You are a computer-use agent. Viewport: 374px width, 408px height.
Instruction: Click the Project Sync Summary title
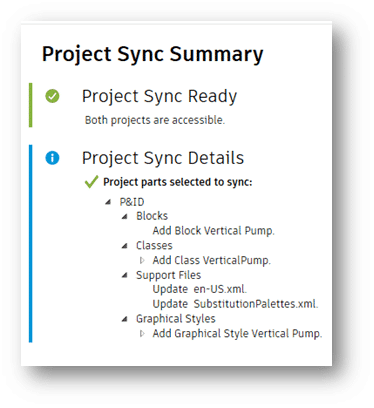(x=152, y=54)
